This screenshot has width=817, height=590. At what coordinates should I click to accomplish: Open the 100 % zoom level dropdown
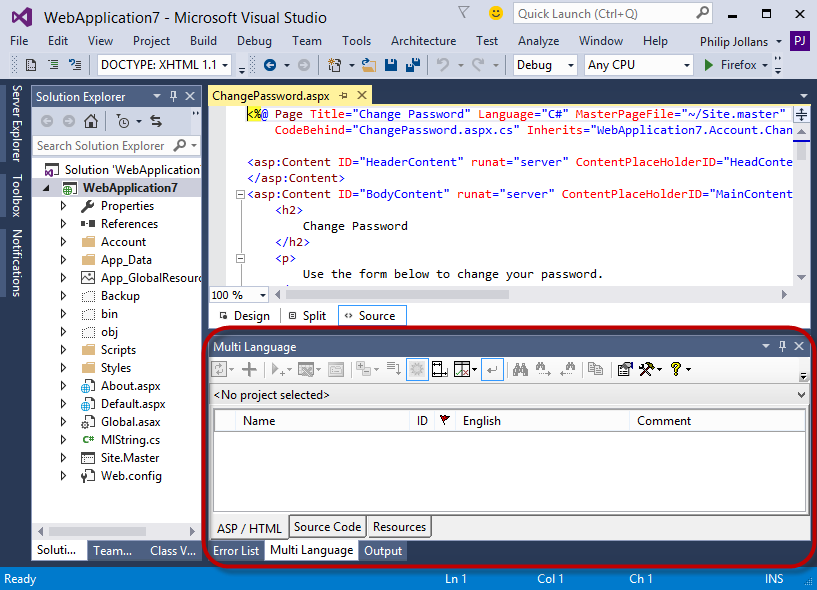(x=263, y=295)
